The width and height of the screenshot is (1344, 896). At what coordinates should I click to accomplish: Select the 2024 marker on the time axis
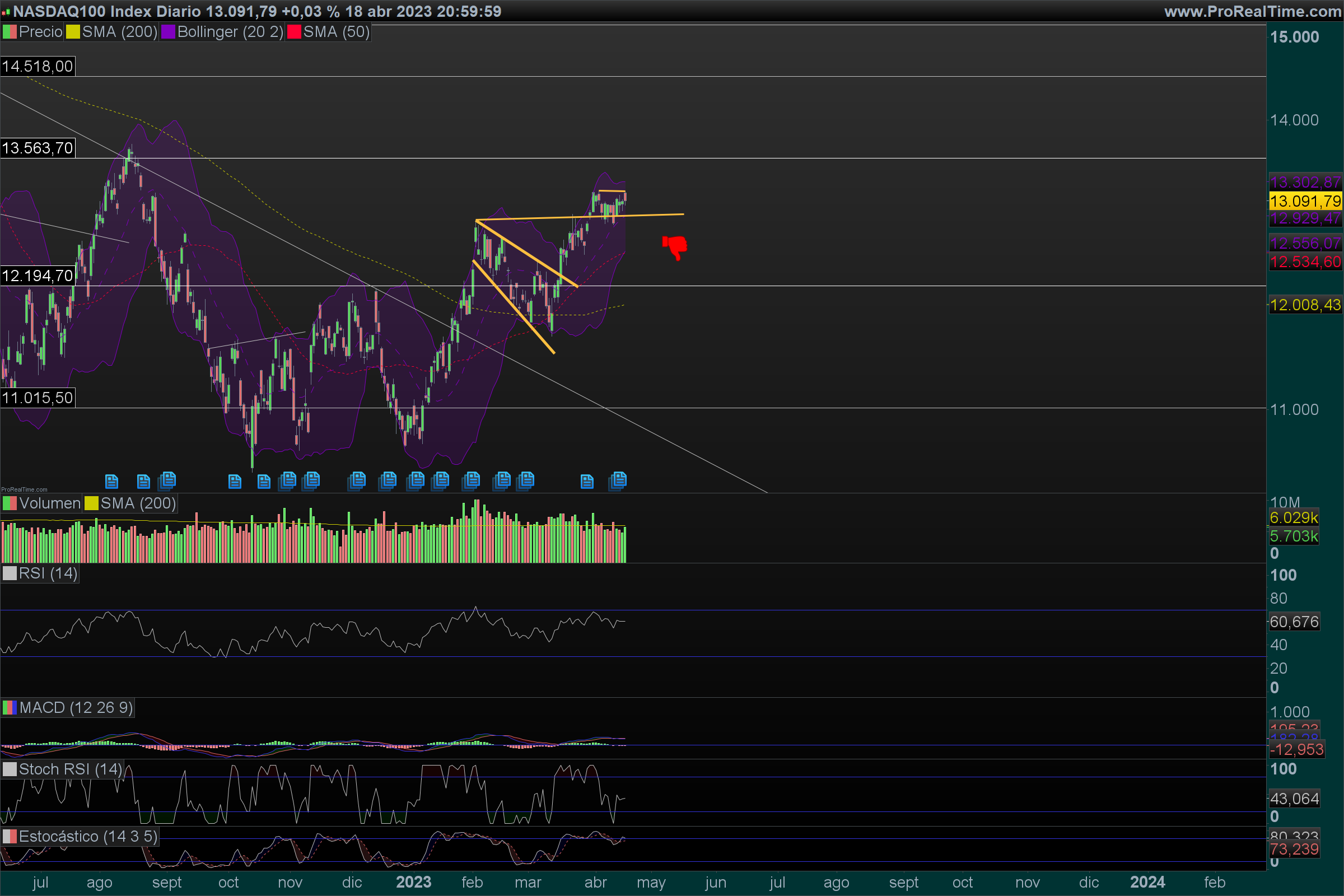[x=1147, y=881]
